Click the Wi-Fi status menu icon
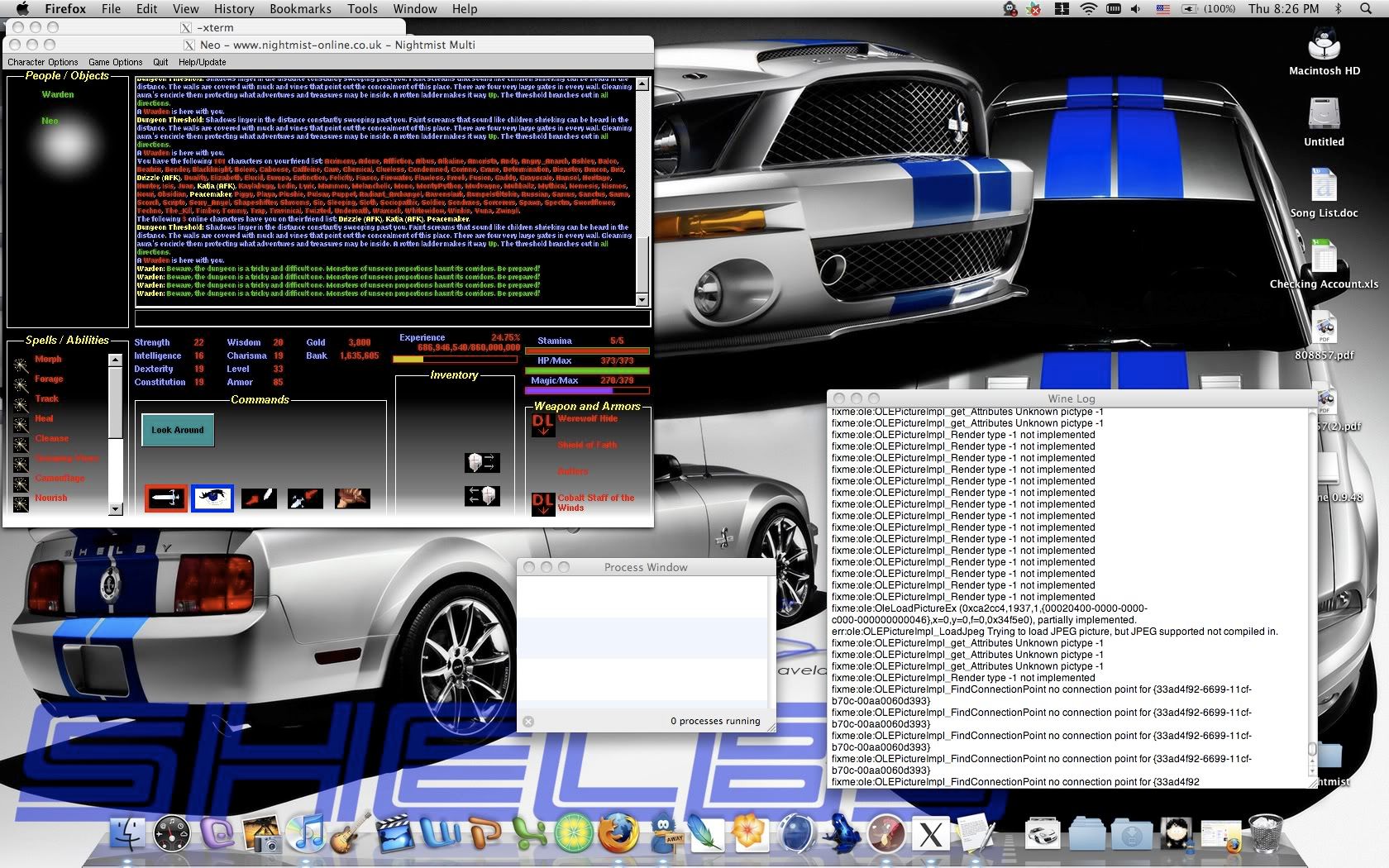The height and width of the screenshot is (868, 1389). 1088,9
